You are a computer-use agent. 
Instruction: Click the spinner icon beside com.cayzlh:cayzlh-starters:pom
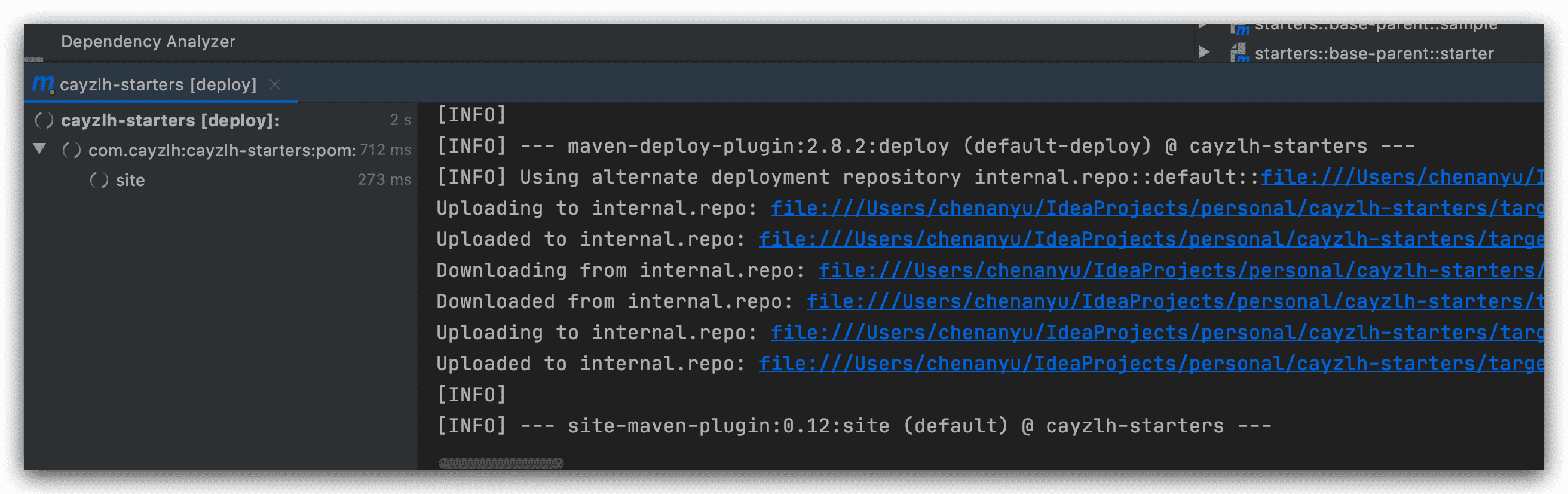72,151
